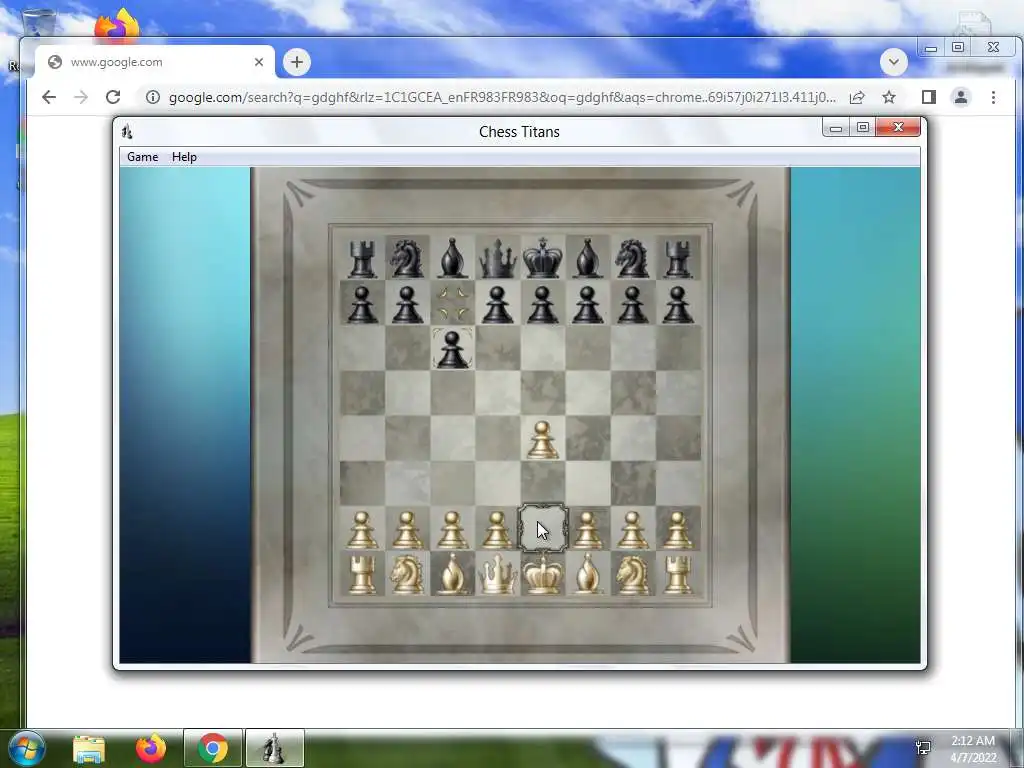Select the white knight on g1

point(632,575)
